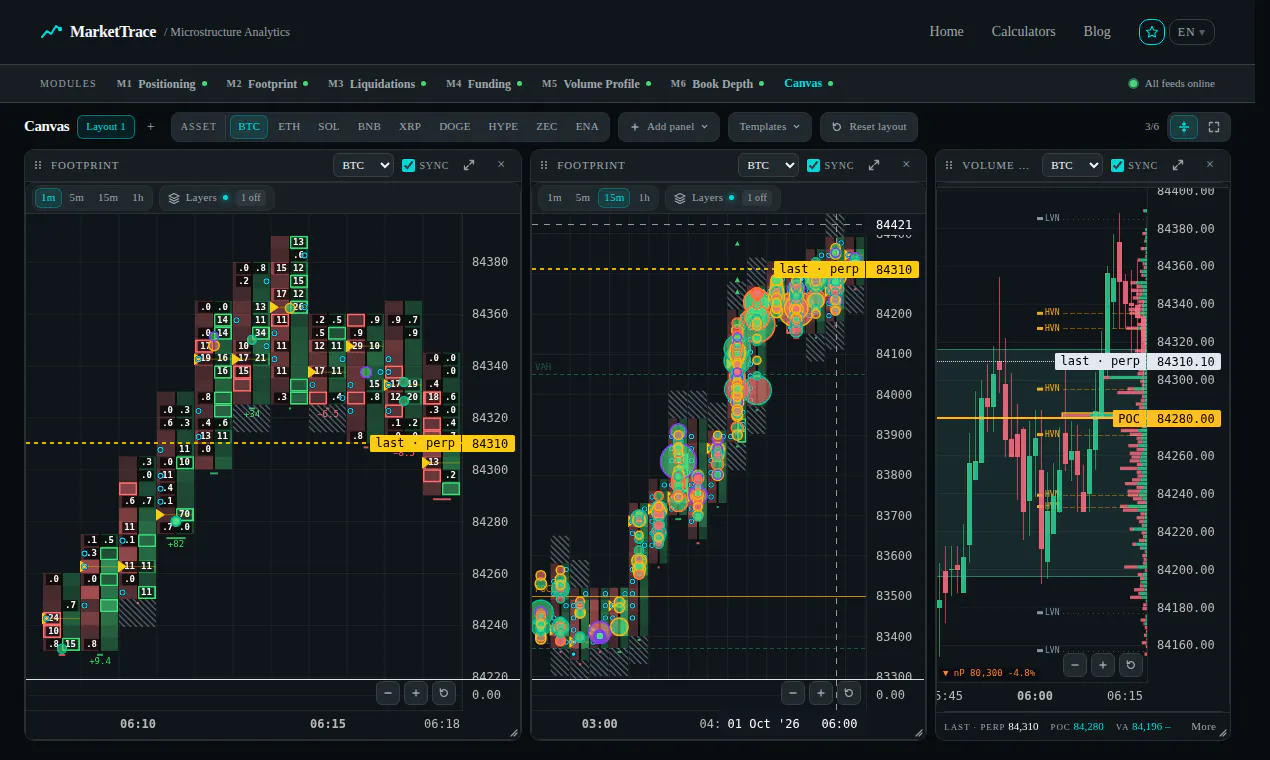Select ETH in asset bar
The image size is (1270, 760).
click(289, 127)
